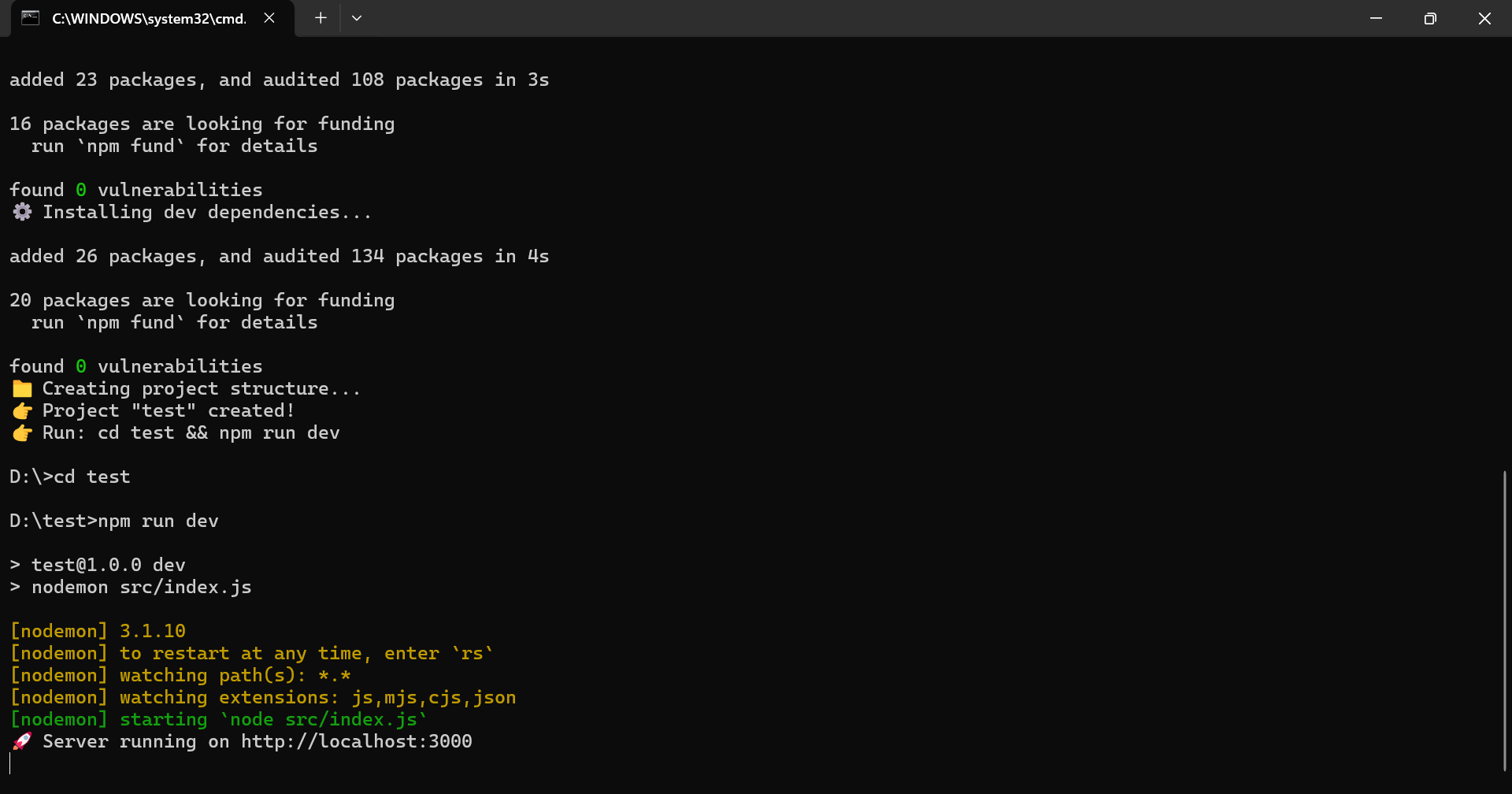The width and height of the screenshot is (1512, 794).
Task: Close the terminal window
Action: (1484, 18)
